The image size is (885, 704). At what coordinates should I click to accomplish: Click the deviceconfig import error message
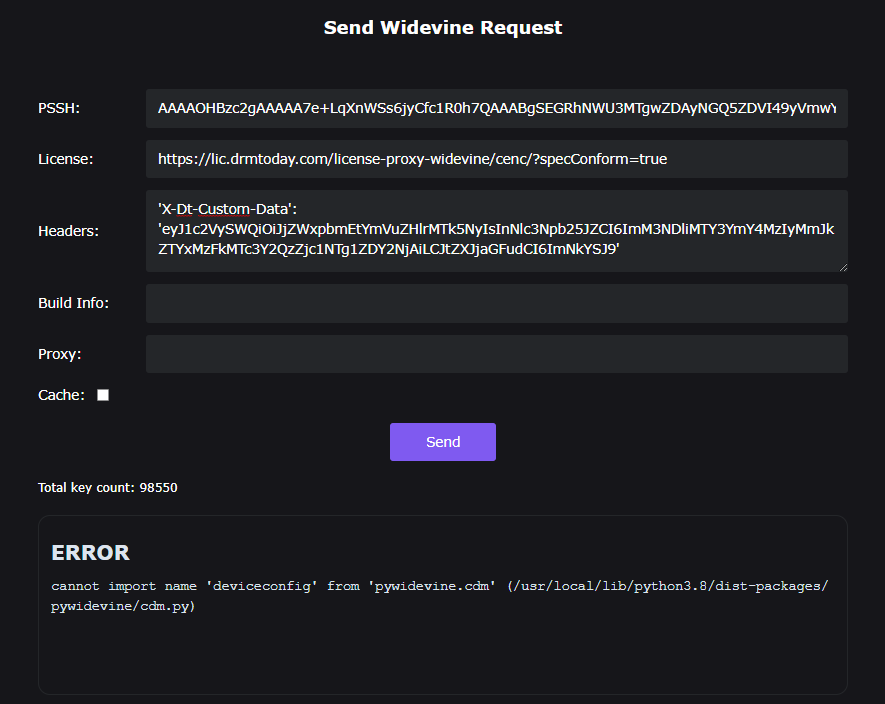(440, 596)
